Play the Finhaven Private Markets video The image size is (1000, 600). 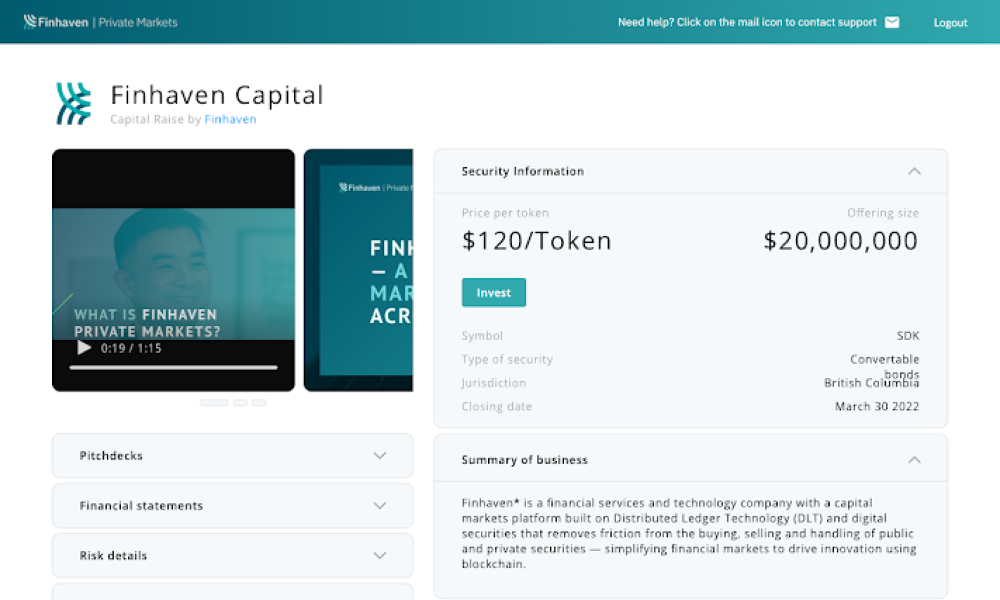(x=84, y=348)
